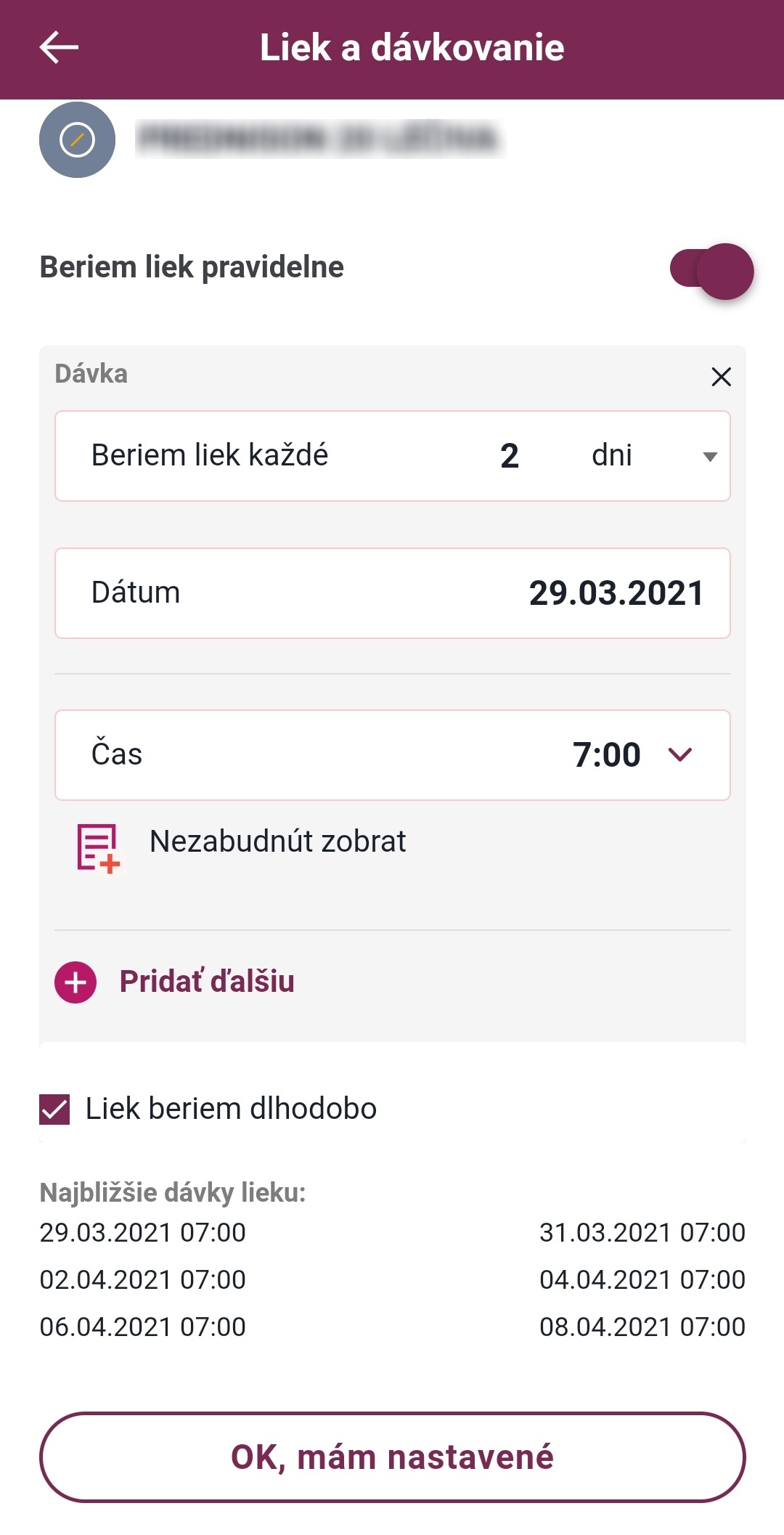The height and width of the screenshot is (1535, 784).
Task: Tap the note-plus reminder icon
Action: coord(98,847)
